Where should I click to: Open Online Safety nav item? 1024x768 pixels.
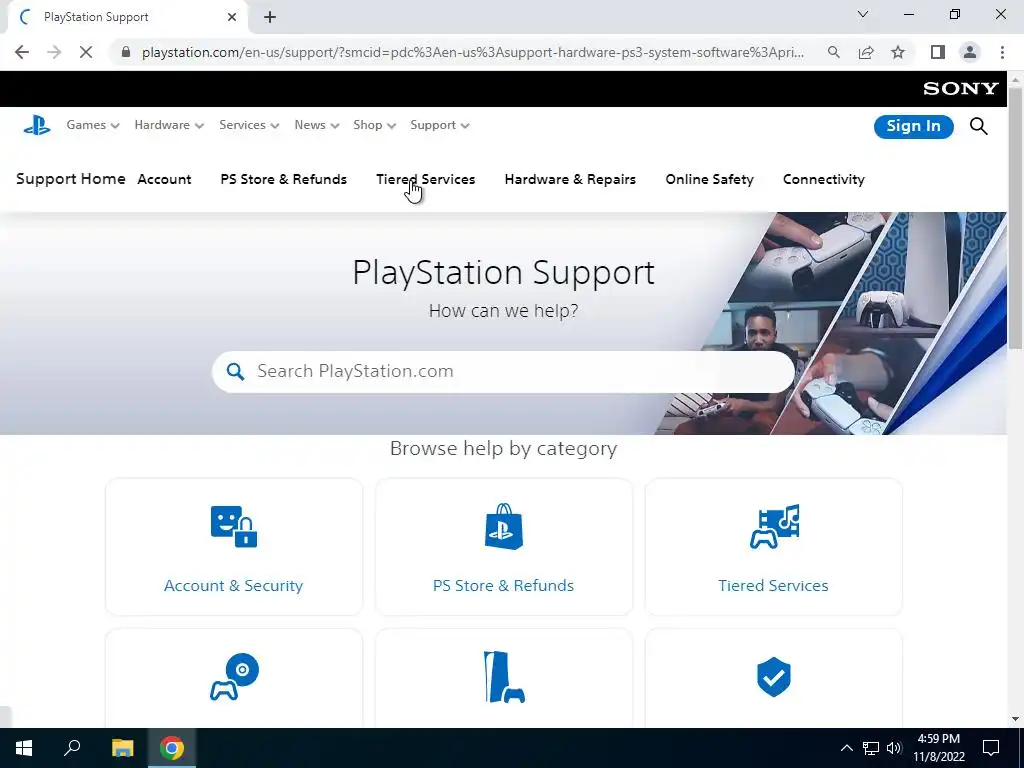coord(709,179)
